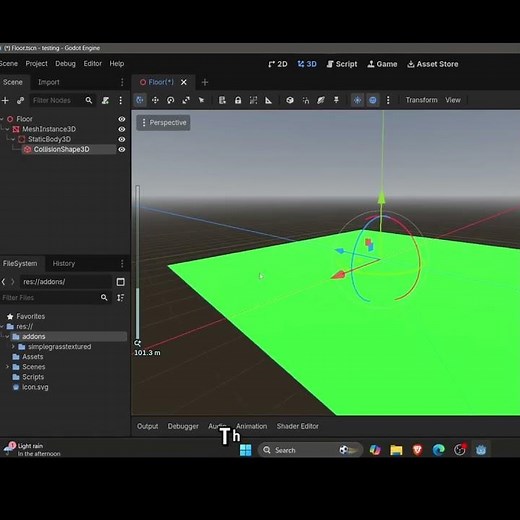
Task: Click the instantiate child scene link icon
Action: (x=20, y=100)
